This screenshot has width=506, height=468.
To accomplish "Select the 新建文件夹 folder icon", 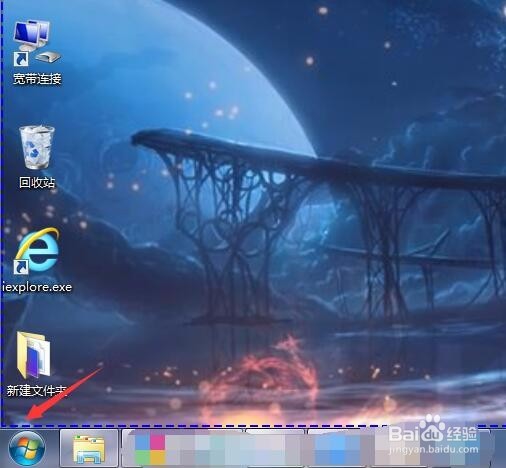I will (x=34, y=355).
